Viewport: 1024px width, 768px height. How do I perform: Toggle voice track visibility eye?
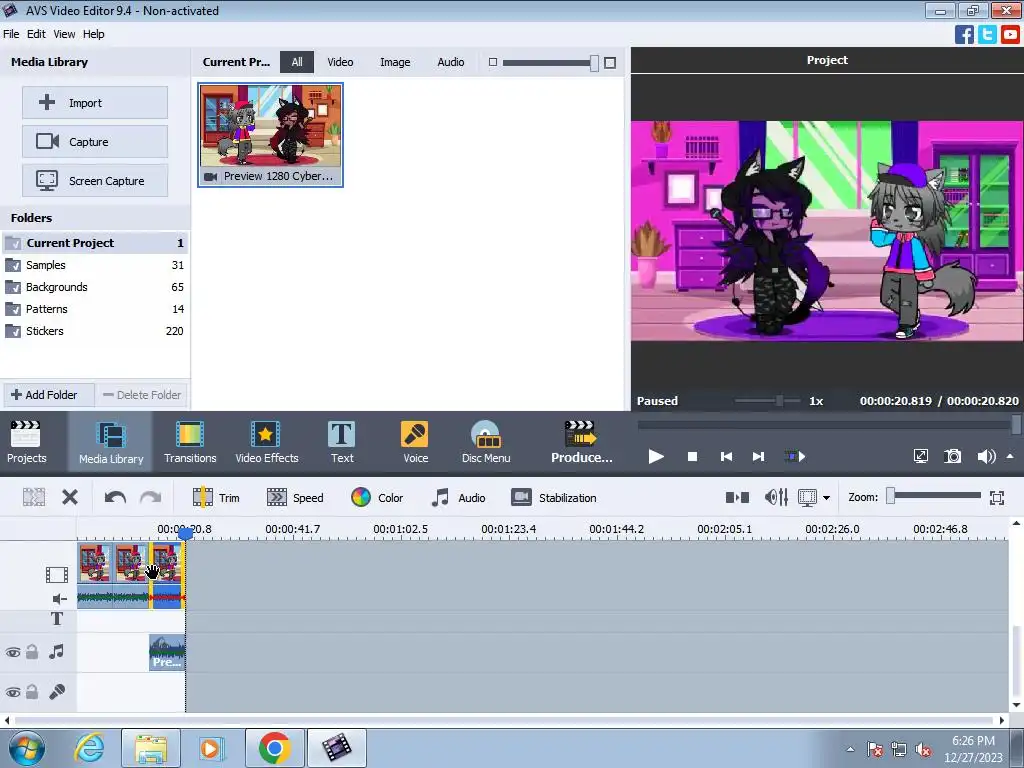(13, 692)
